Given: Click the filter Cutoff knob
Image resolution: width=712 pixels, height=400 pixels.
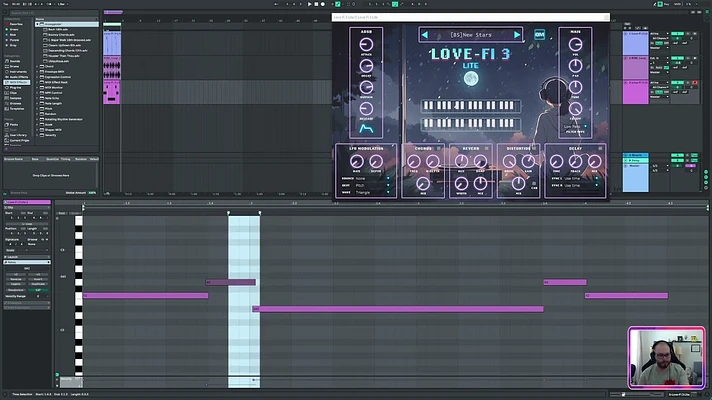Looking at the screenshot, I should click(575, 109).
